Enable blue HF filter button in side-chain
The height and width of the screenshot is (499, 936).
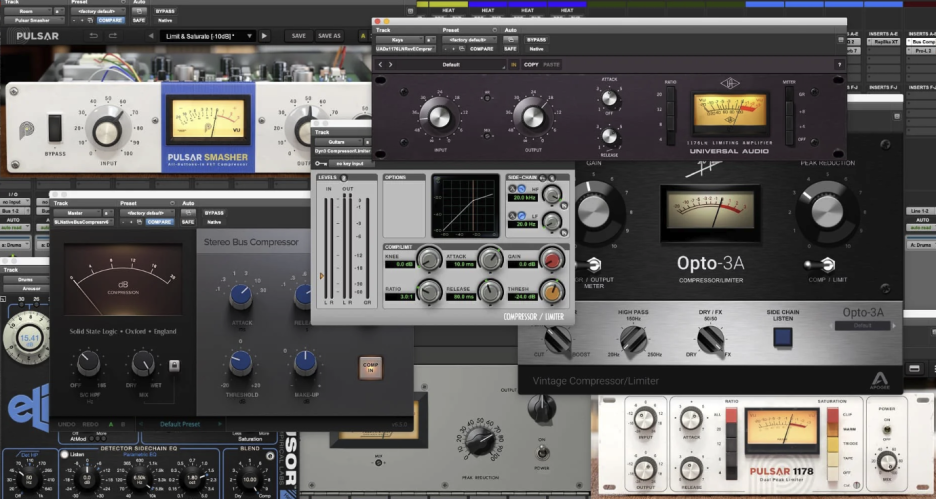click(521, 190)
